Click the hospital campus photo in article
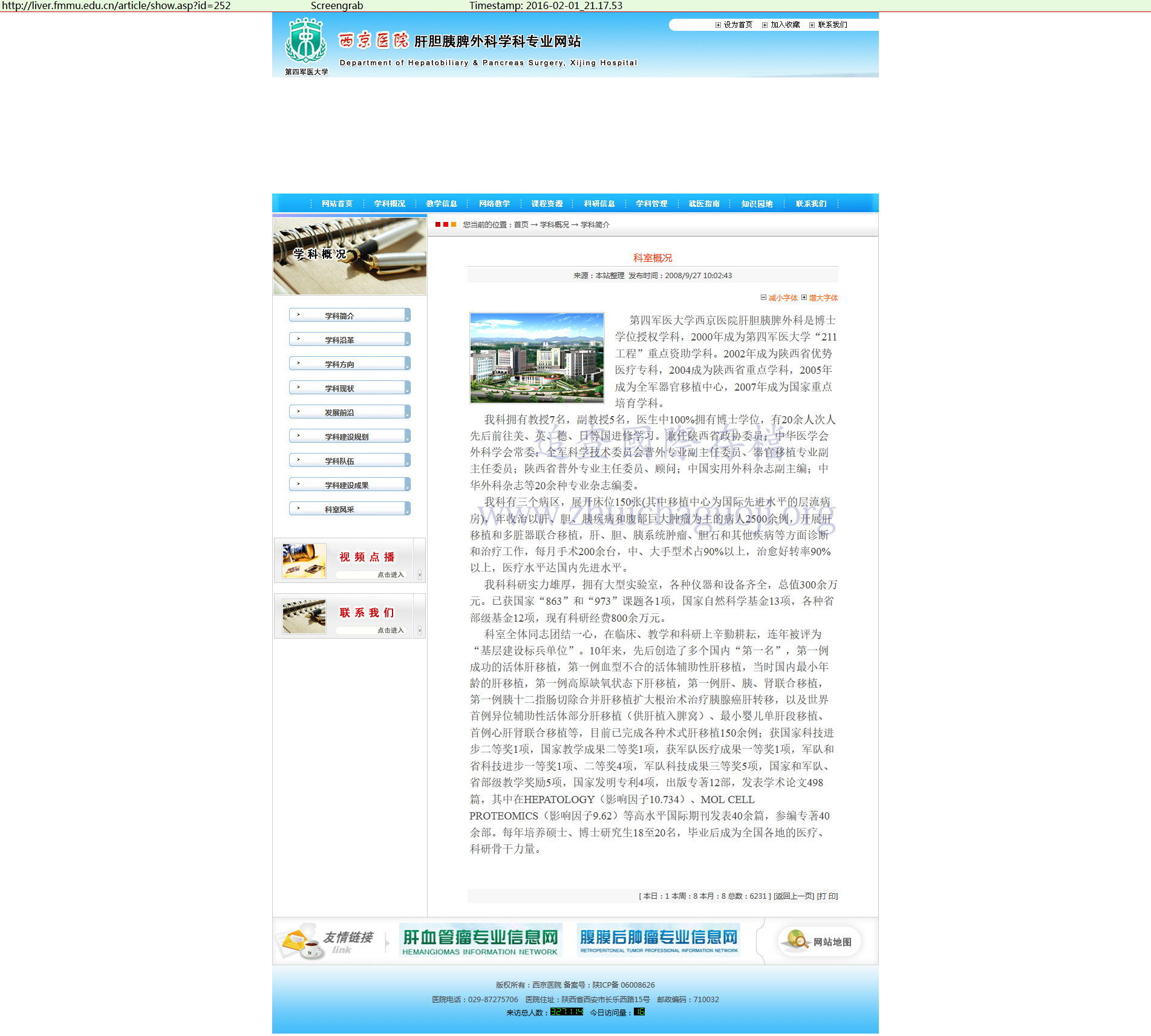 [x=536, y=357]
